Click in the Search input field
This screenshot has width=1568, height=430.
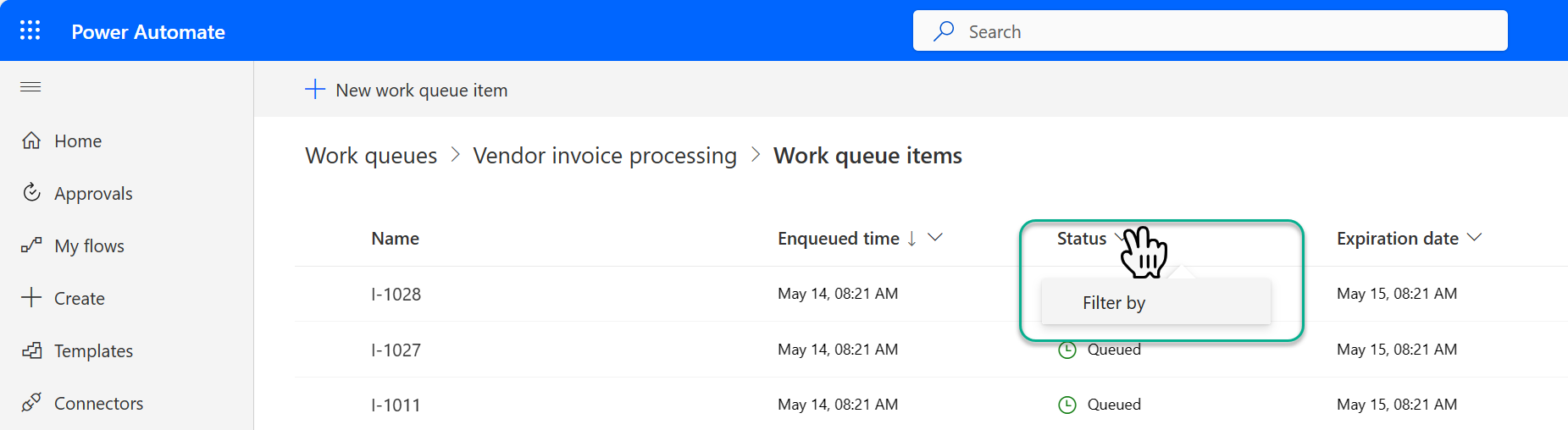click(x=1210, y=31)
